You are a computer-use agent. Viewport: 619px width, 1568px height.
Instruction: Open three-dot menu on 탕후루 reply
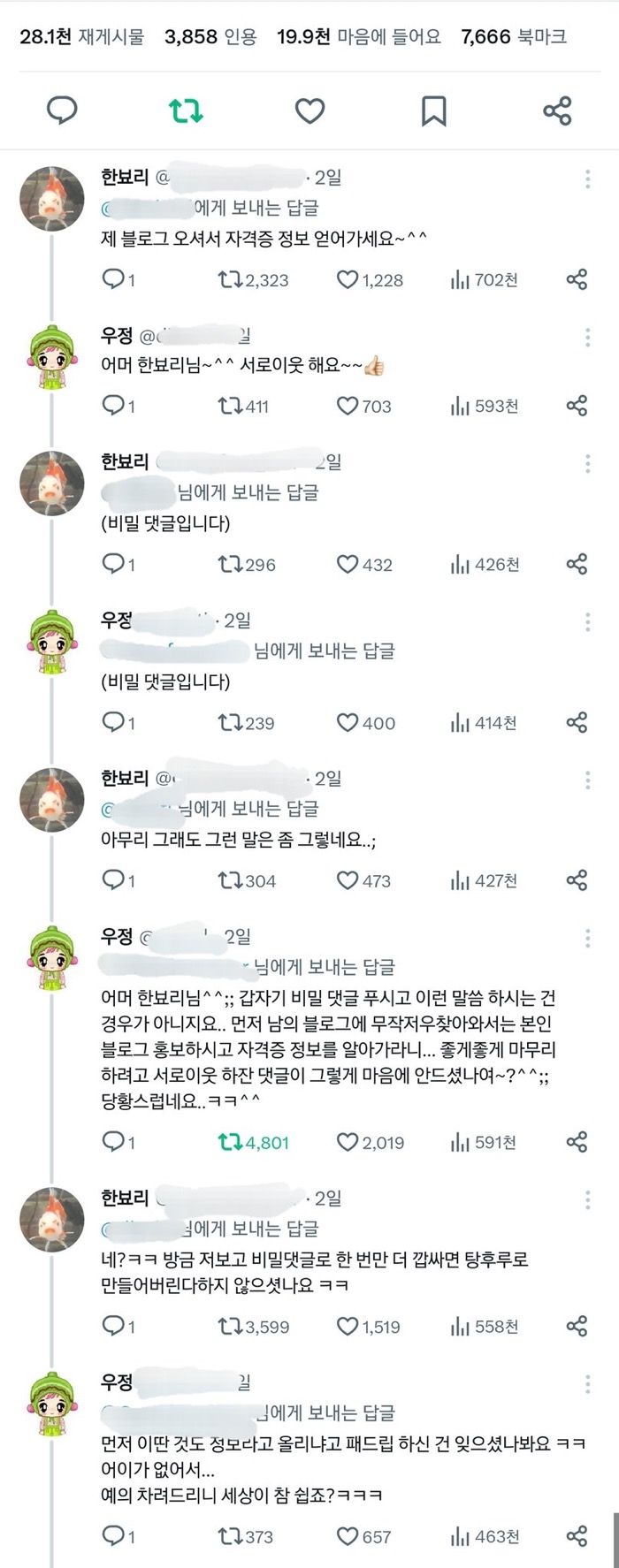pyautogui.click(x=587, y=1200)
